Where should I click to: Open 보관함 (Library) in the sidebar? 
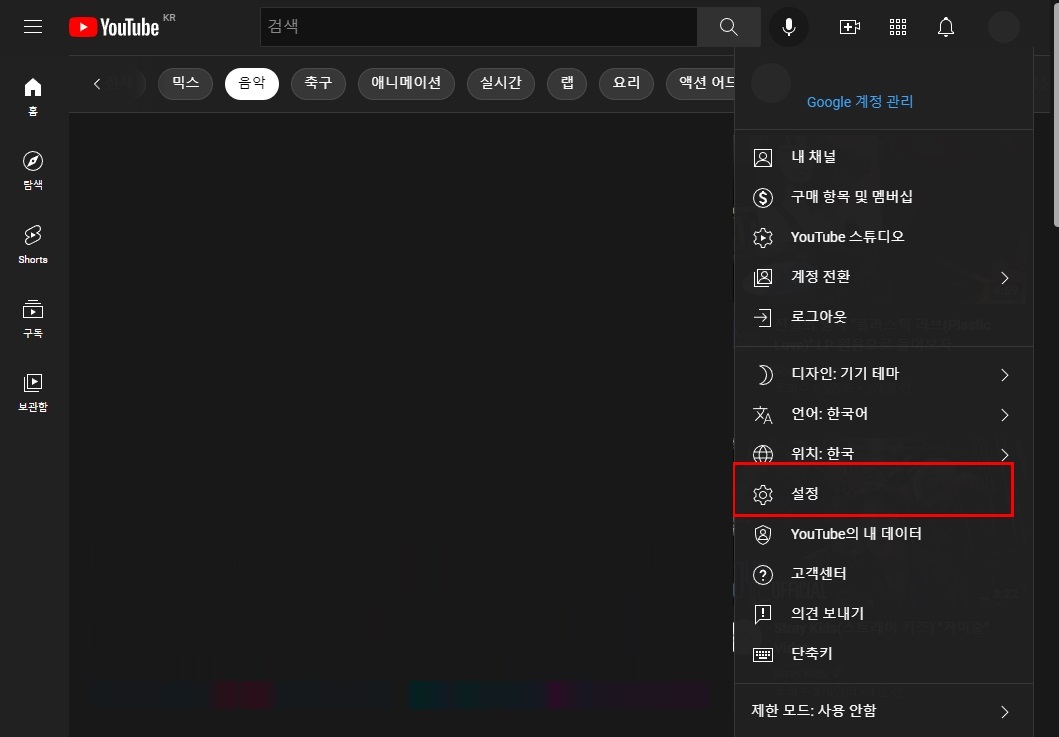32,389
